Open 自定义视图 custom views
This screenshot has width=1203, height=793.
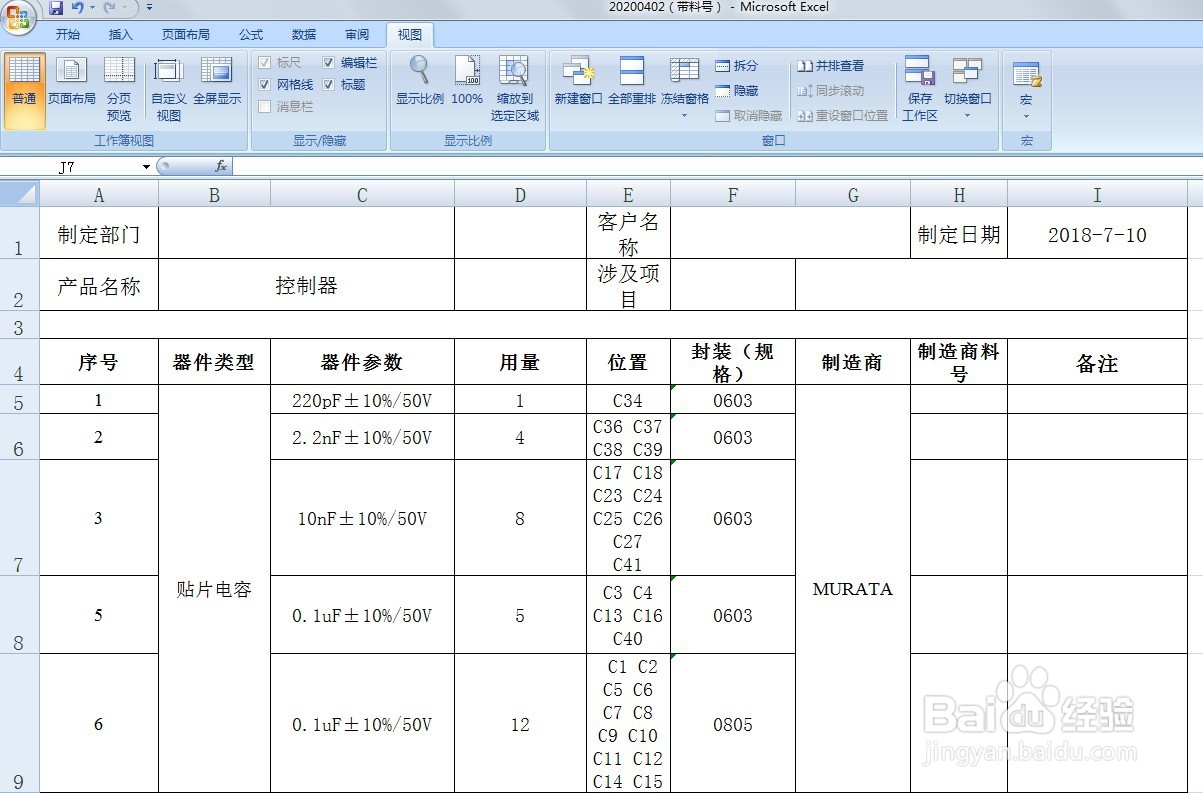pyautogui.click(x=167, y=88)
